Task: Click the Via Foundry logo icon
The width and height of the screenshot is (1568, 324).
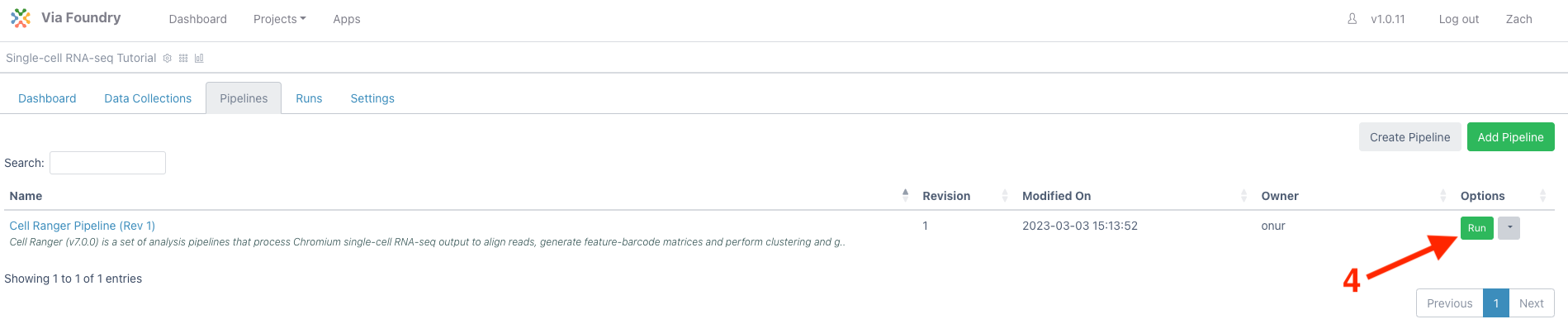Action: (x=21, y=18)
